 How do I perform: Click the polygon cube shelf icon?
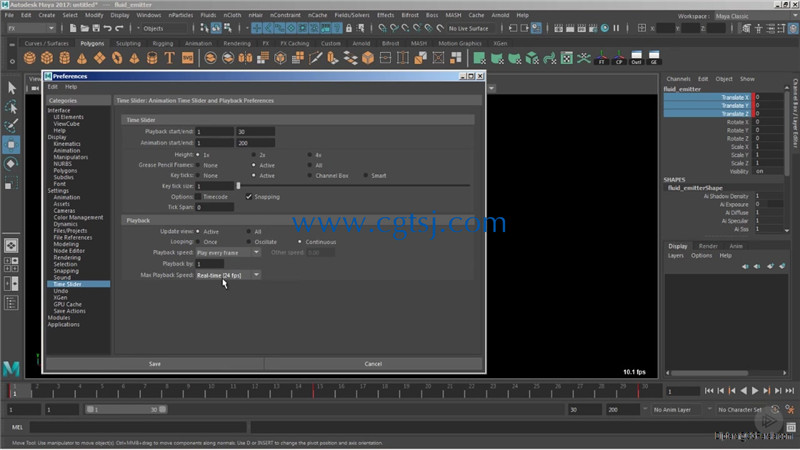(x=47, y=58)
